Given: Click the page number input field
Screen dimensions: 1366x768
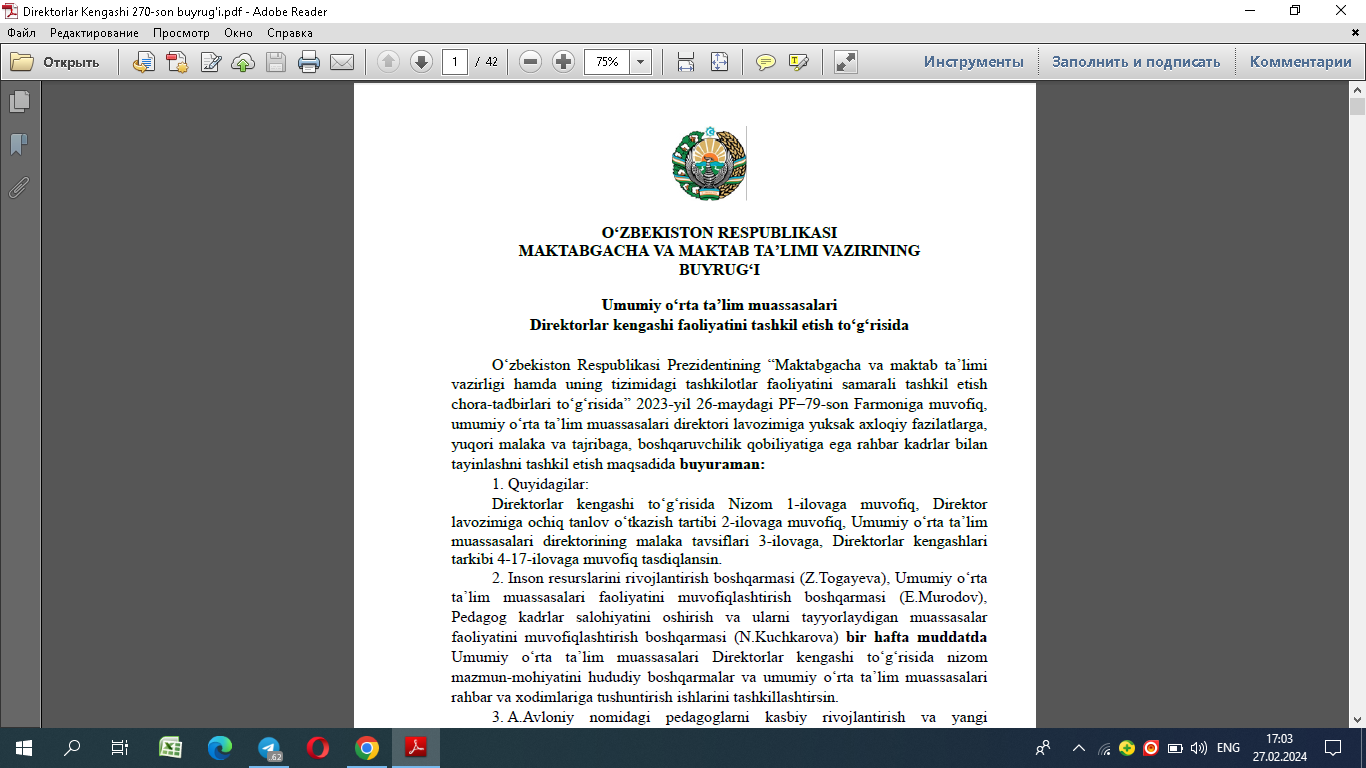Looking at the screenshot, I should coord(455,62).
